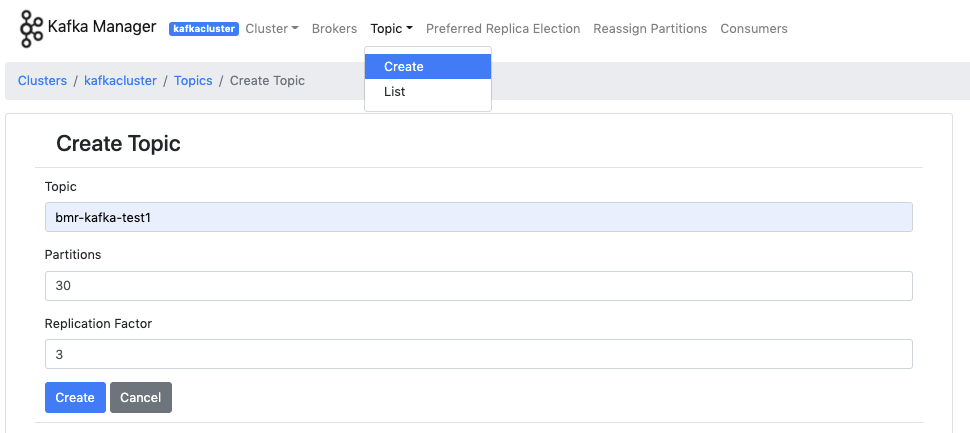Collapse the Topic dropdown menu
Screen dimensions: 970x433
point(392,28)
